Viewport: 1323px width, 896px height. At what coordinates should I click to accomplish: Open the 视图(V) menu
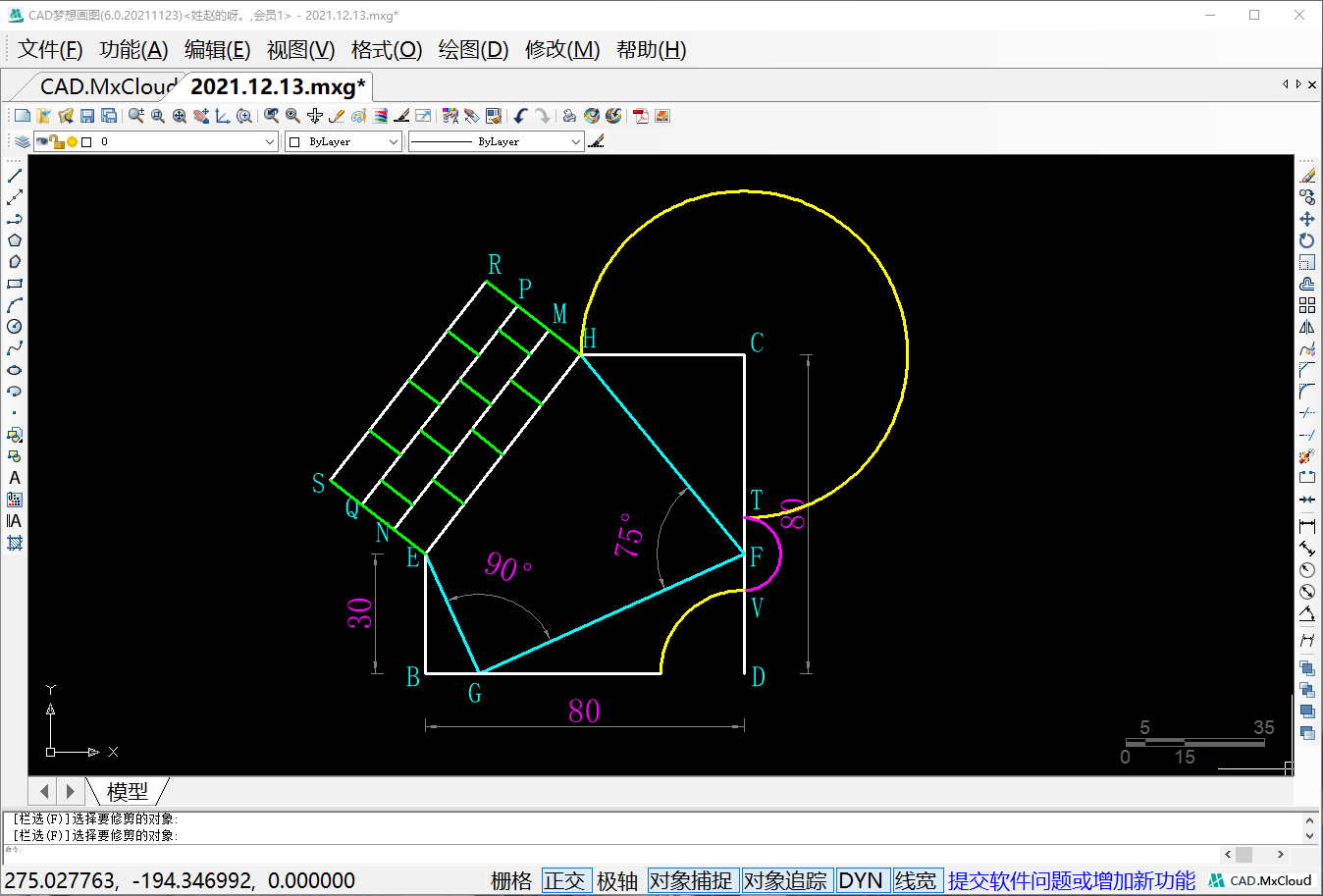click(300, 49)
